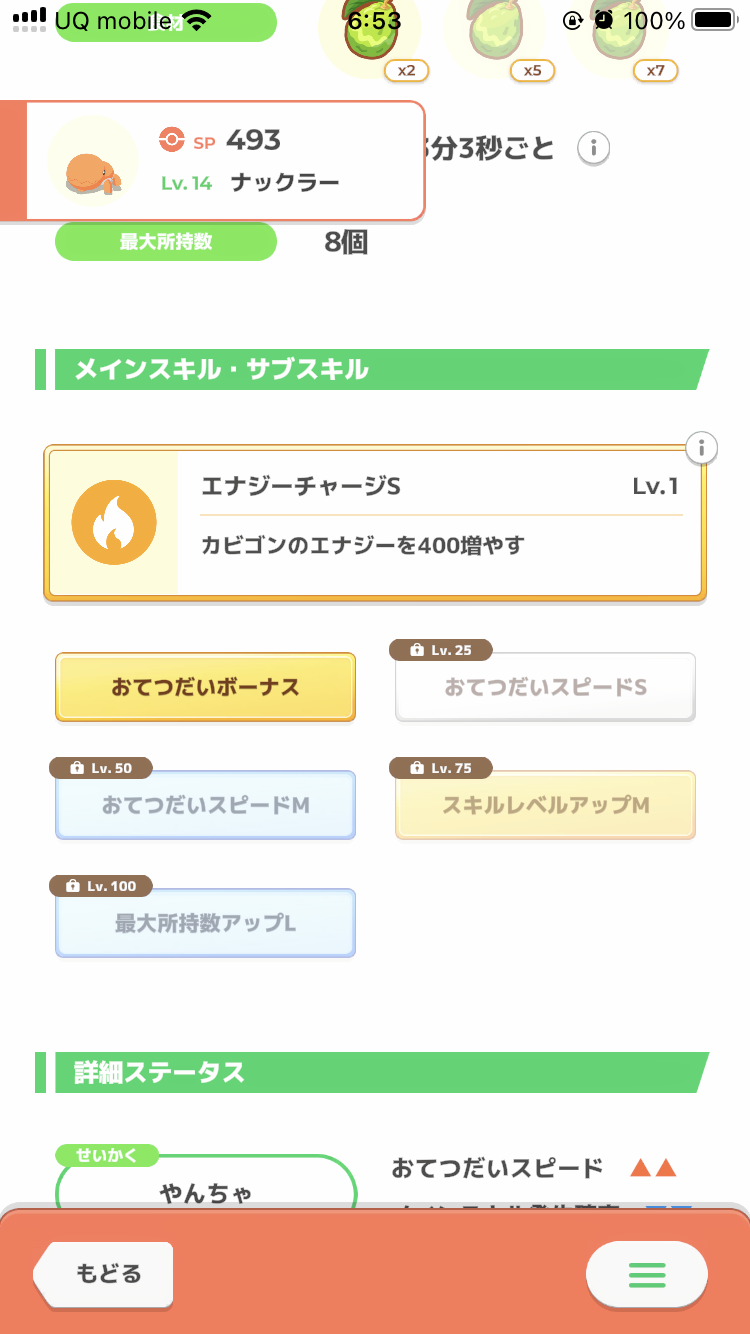This screenshot has width=750, height=1334.
Task: Select locked おてつだいスピードS sub skill
Action: point(545,688)
